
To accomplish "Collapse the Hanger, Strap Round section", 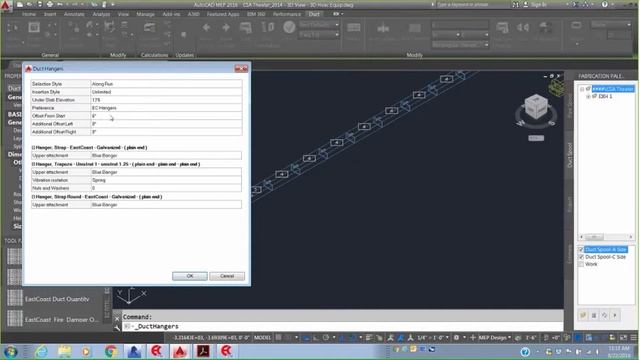I will point(33,197).
